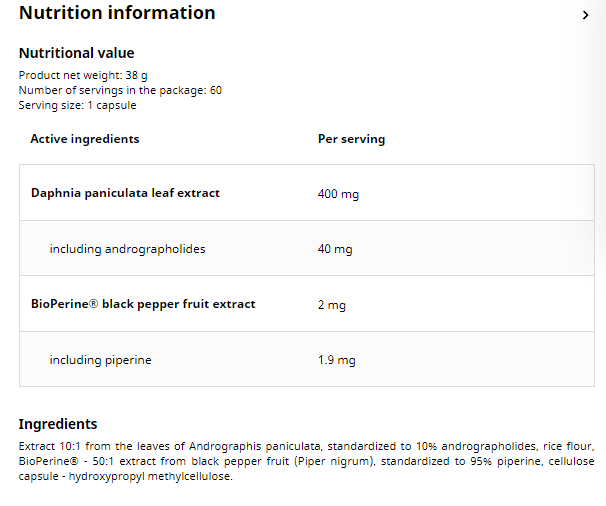This screenshot has height=506, width=606.
Task: Click the number of servings text
Action: tap(120, 90)
